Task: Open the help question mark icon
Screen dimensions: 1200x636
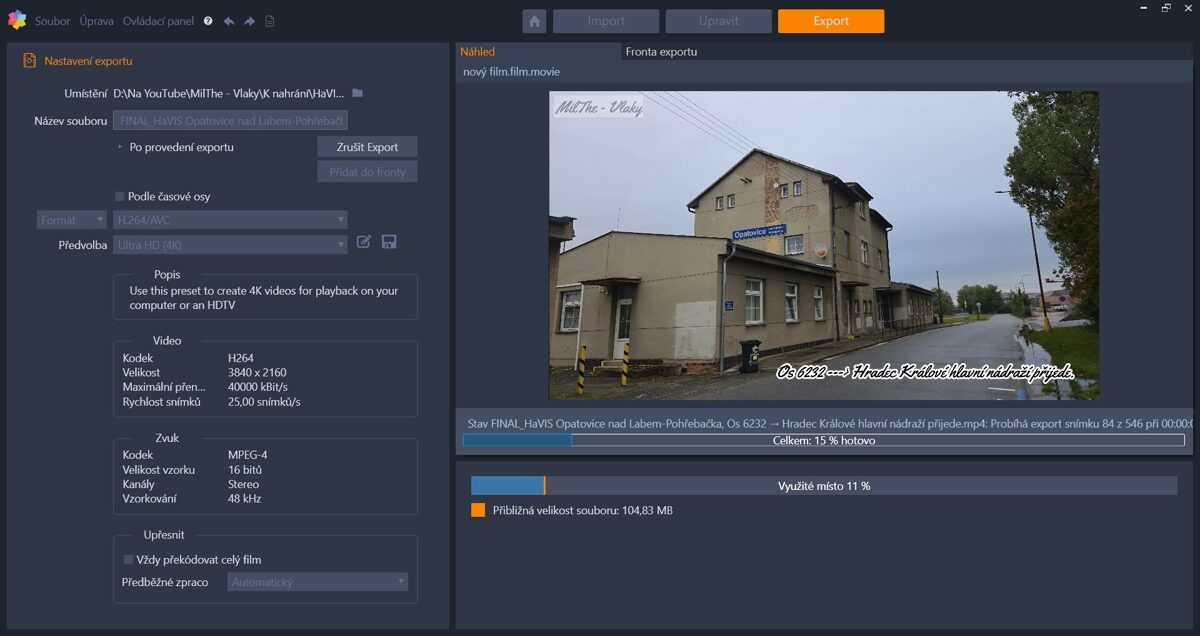Action: 208,21
